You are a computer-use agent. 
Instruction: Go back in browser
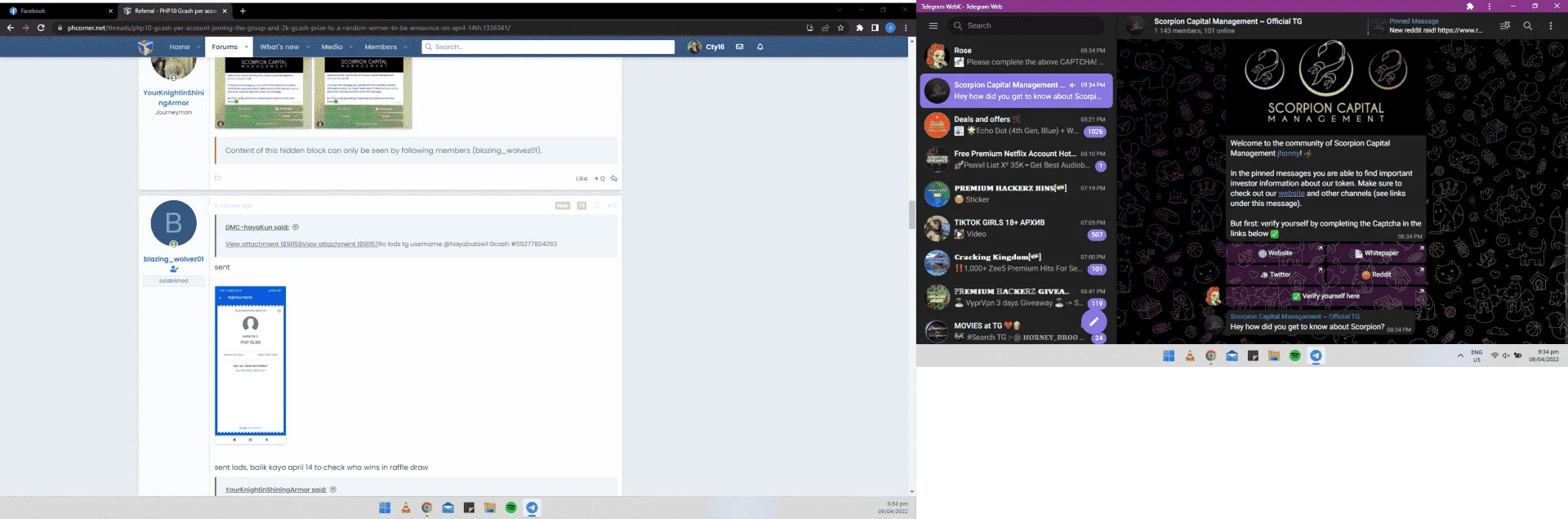(11, 28)
